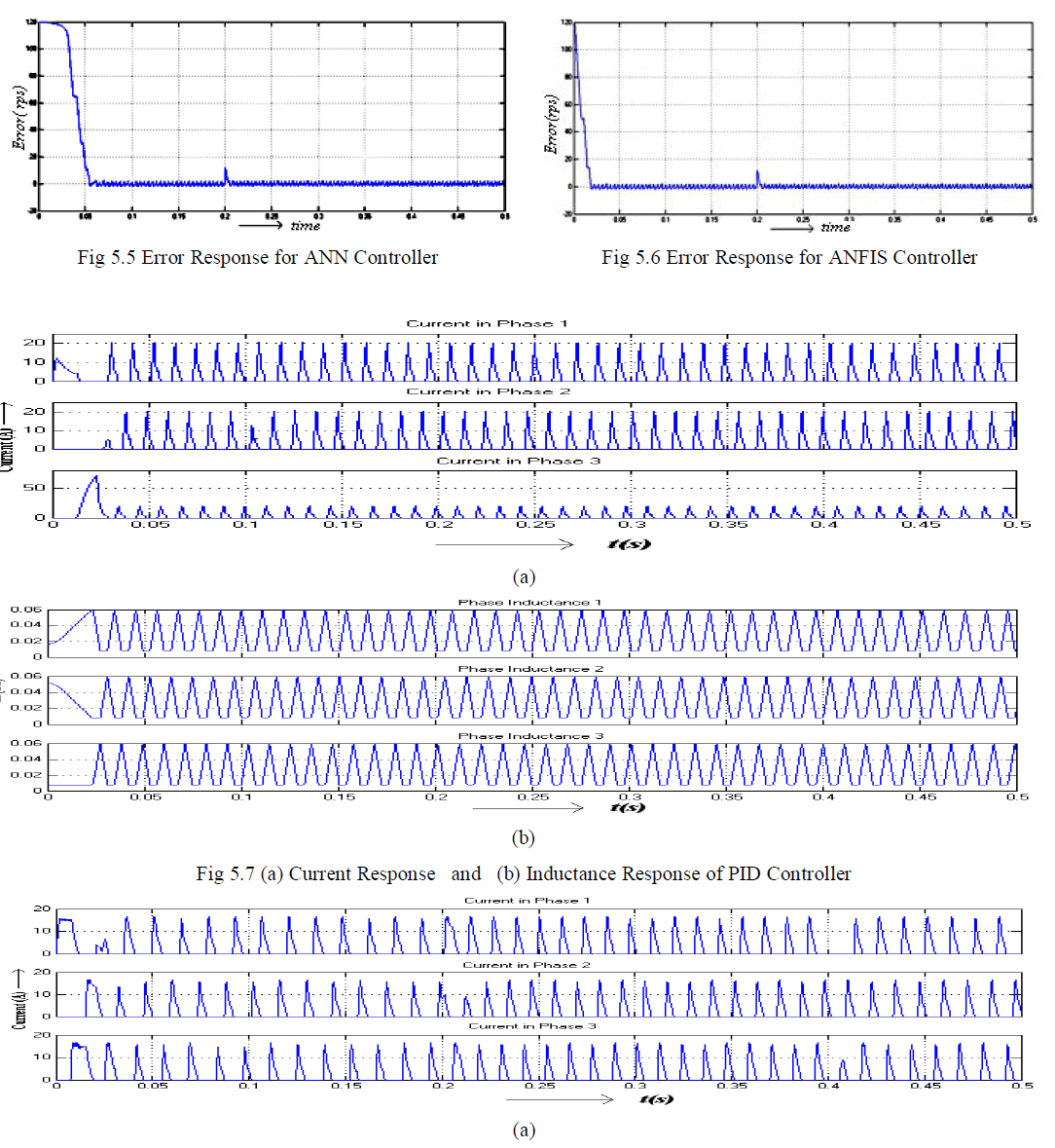The image size is (1055, 1148).
Task: Click the t(s) label under the inductance plots
Action: pos(628,807)
